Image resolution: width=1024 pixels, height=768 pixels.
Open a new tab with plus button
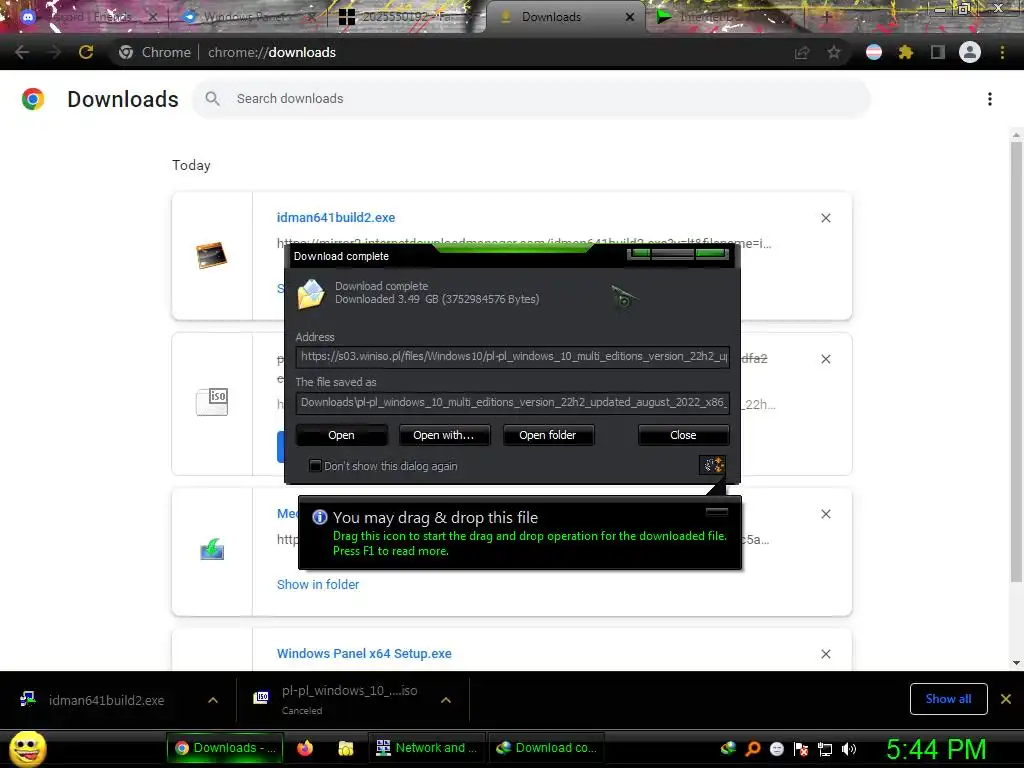(827, 17)
